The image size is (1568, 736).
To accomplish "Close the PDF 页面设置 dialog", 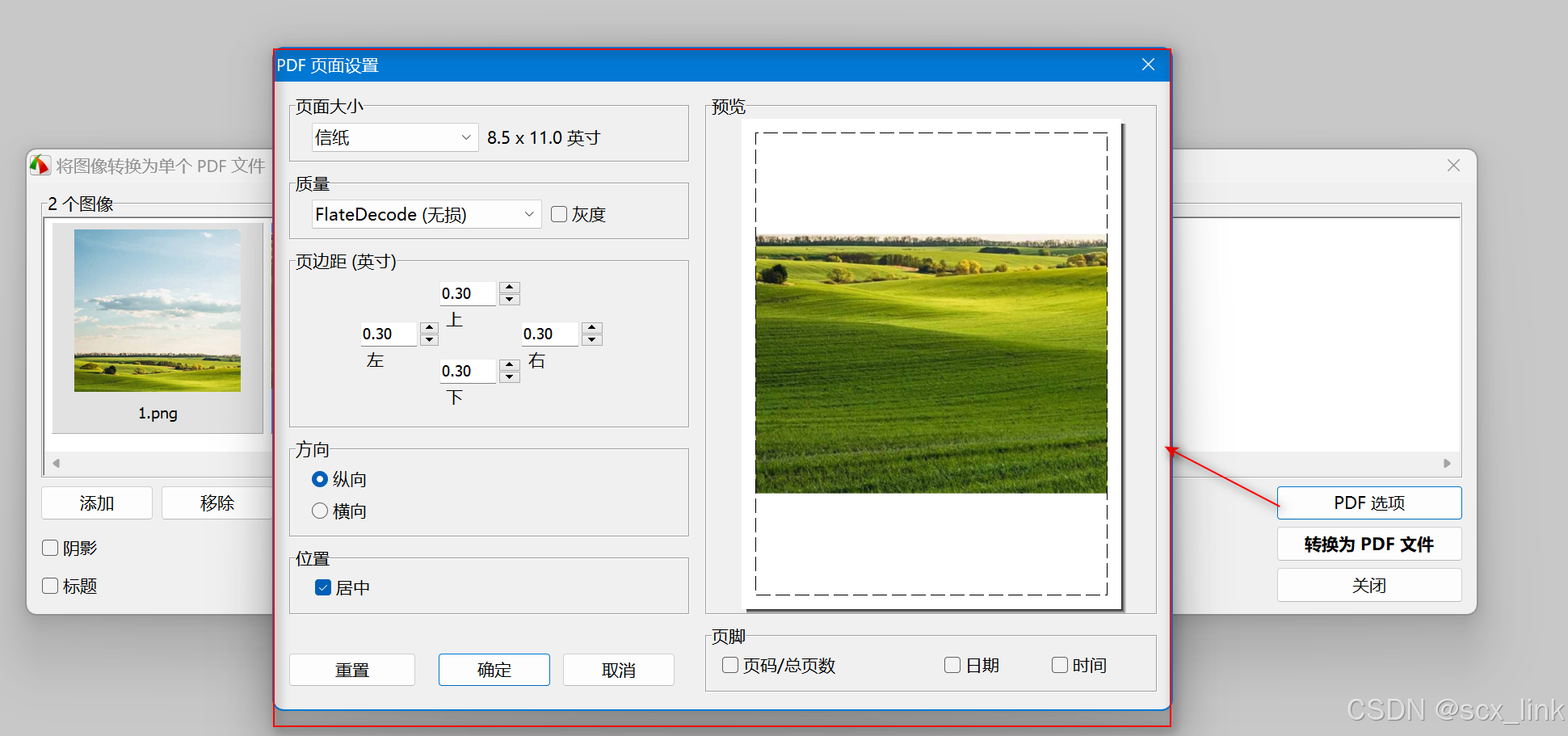I will [x=1148, y=65].
